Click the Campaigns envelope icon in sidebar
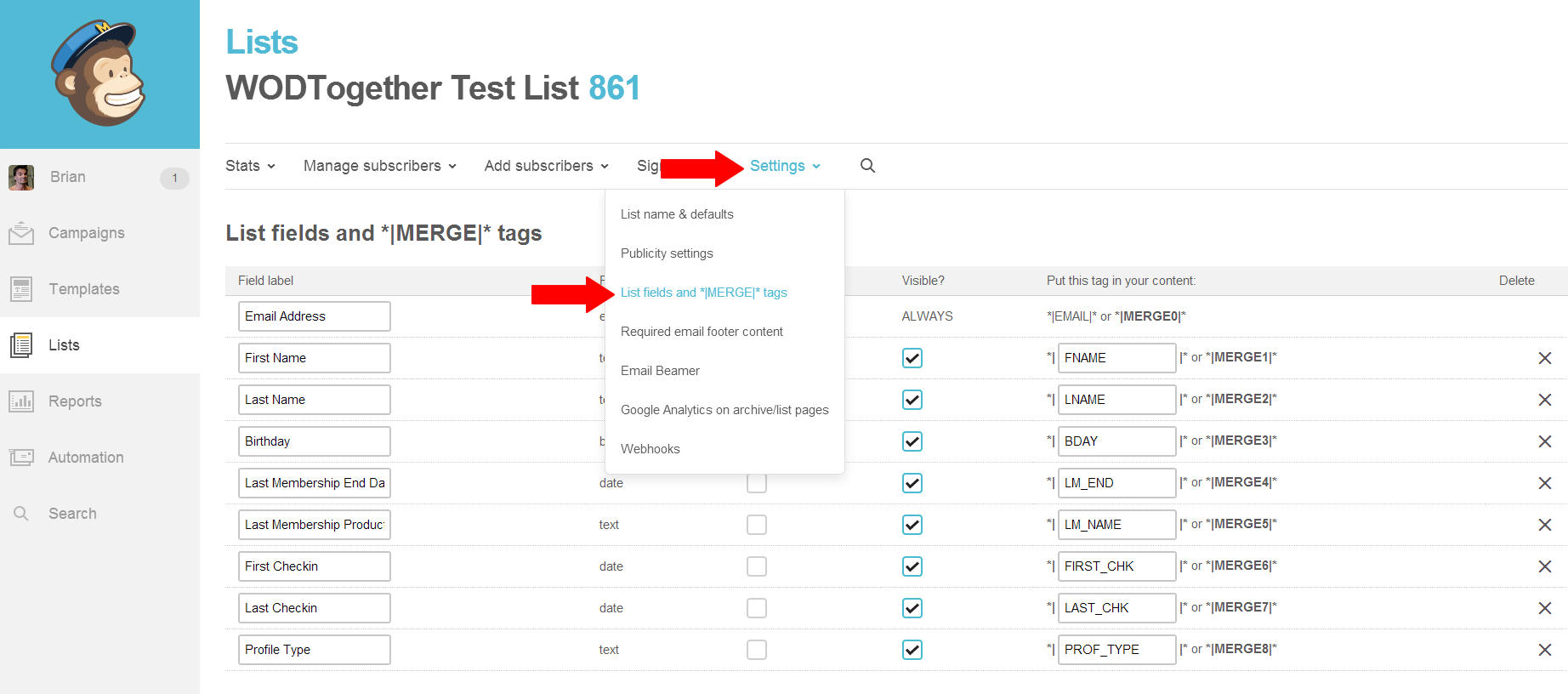1568x694 pixels. point(21,233)
